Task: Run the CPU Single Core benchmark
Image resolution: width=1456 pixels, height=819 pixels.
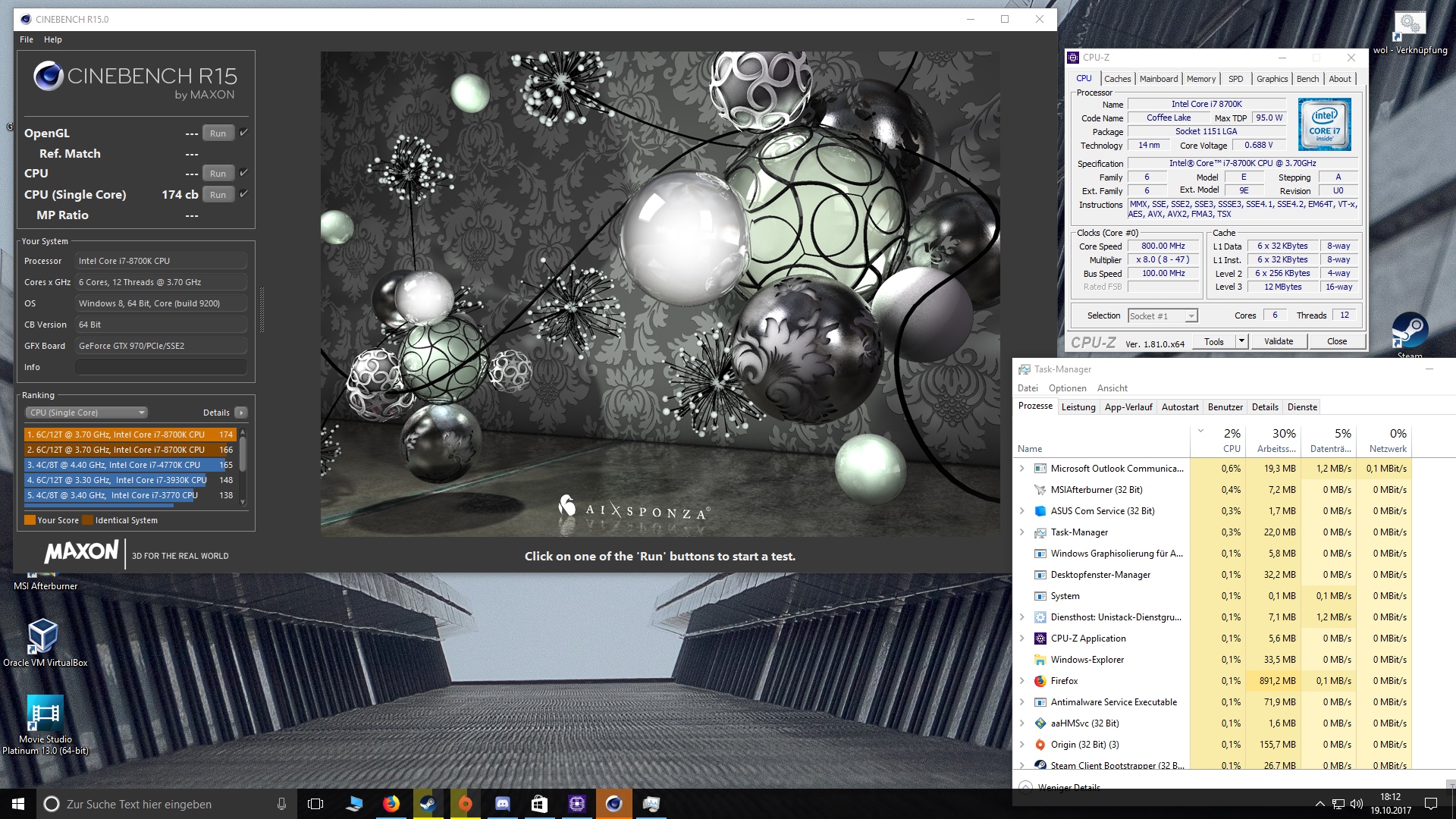Action: 218,195
